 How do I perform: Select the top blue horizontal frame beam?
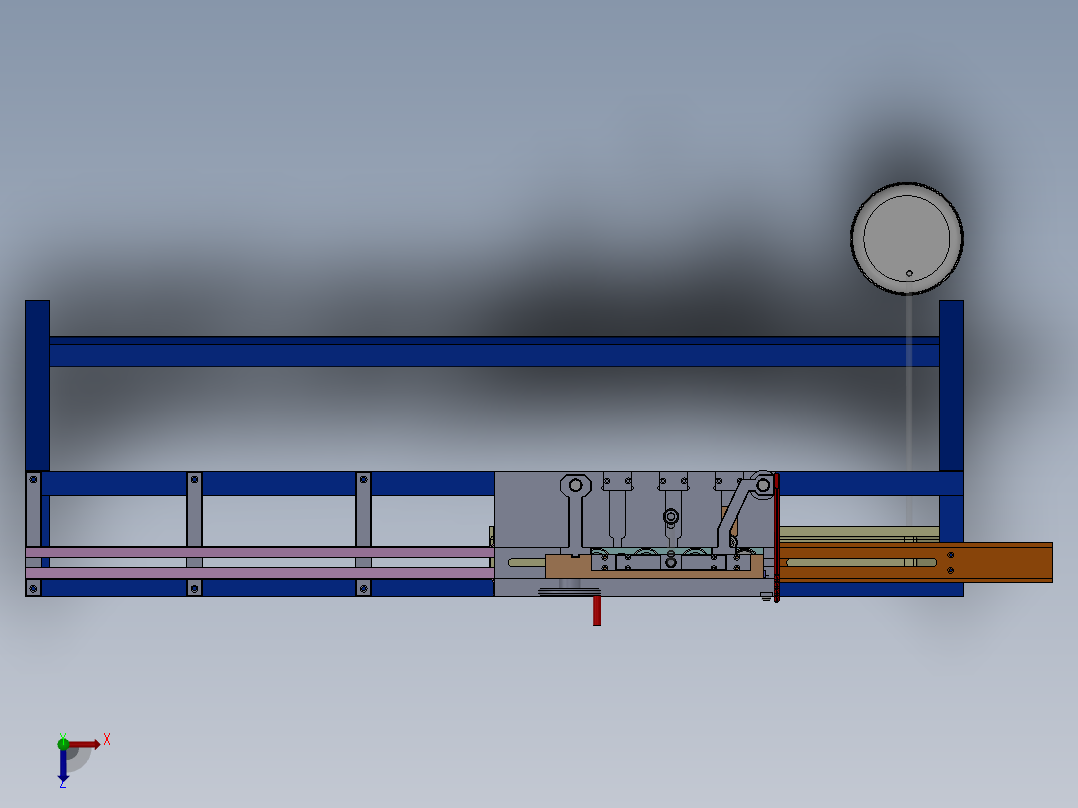coord(494,351)
